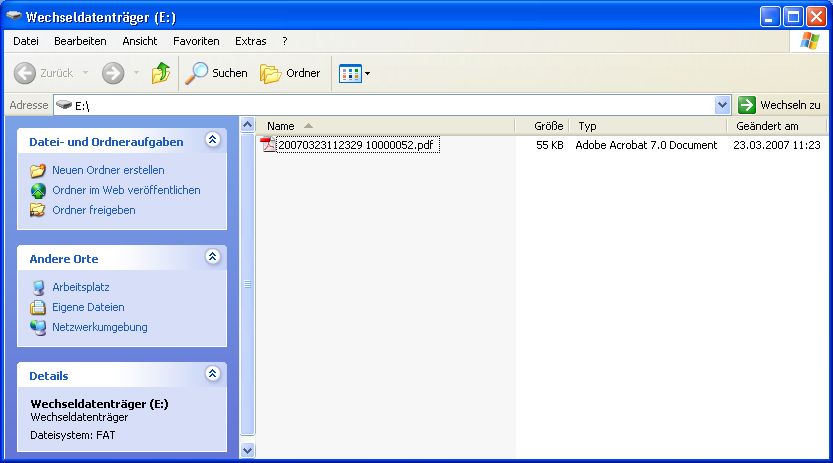Click the Eigene Dateien folder icon
The image size is (833, 463).
38,307
